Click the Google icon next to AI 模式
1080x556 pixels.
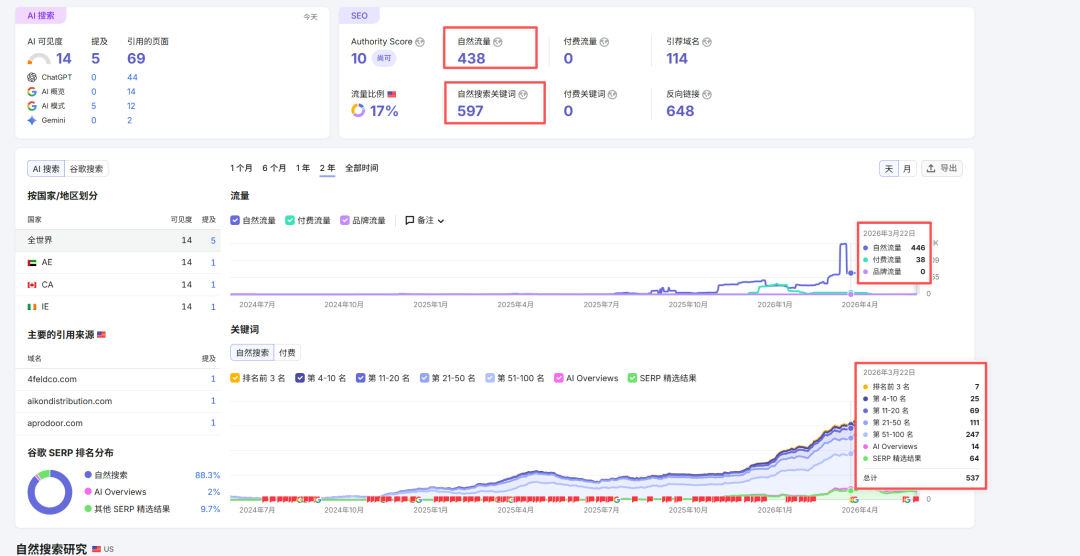tap(32, 106)
